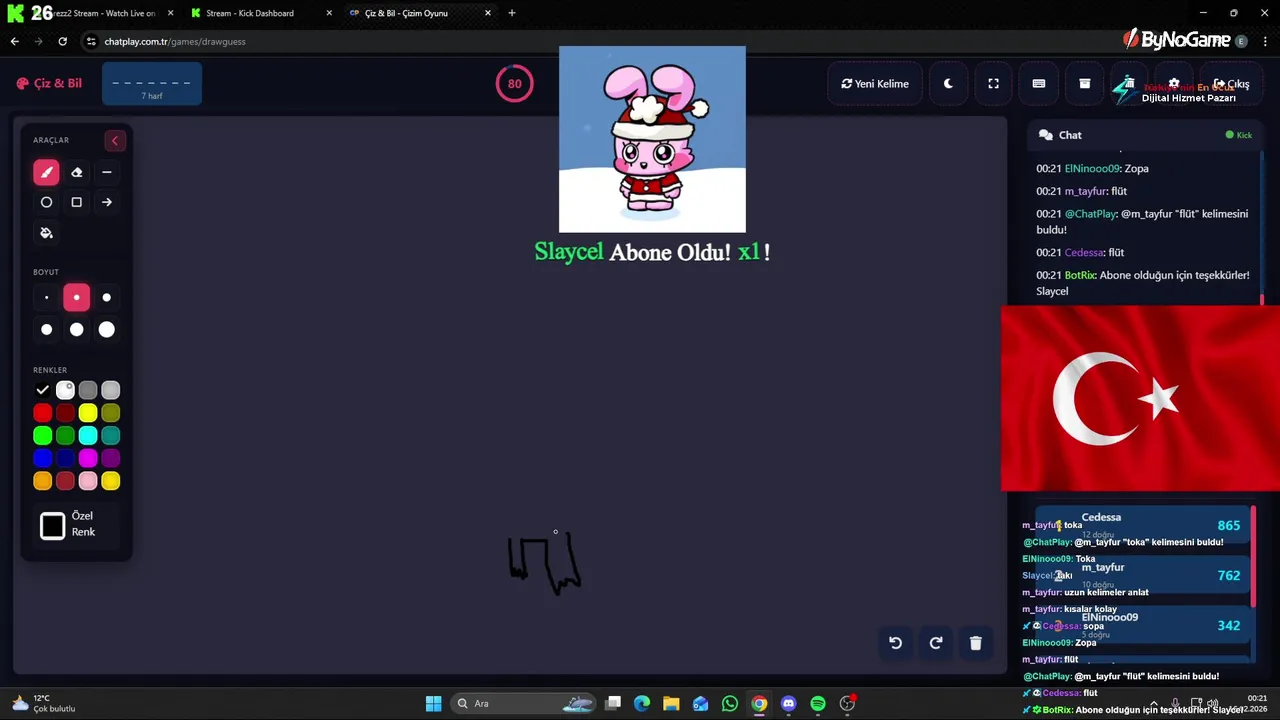Clear canvas with the trash icon
Image resolution: width=1280 pixels, height=720 pixels.
[x=976, y=643]
